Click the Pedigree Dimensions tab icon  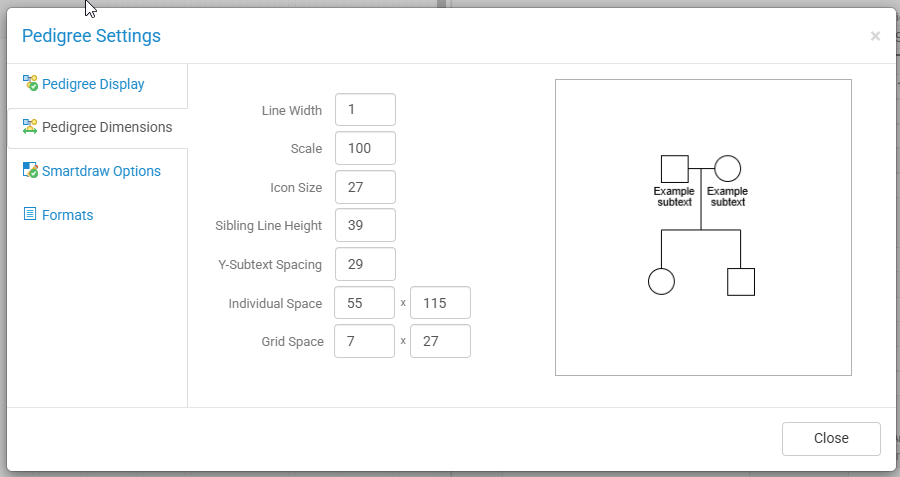pos(30,128)
